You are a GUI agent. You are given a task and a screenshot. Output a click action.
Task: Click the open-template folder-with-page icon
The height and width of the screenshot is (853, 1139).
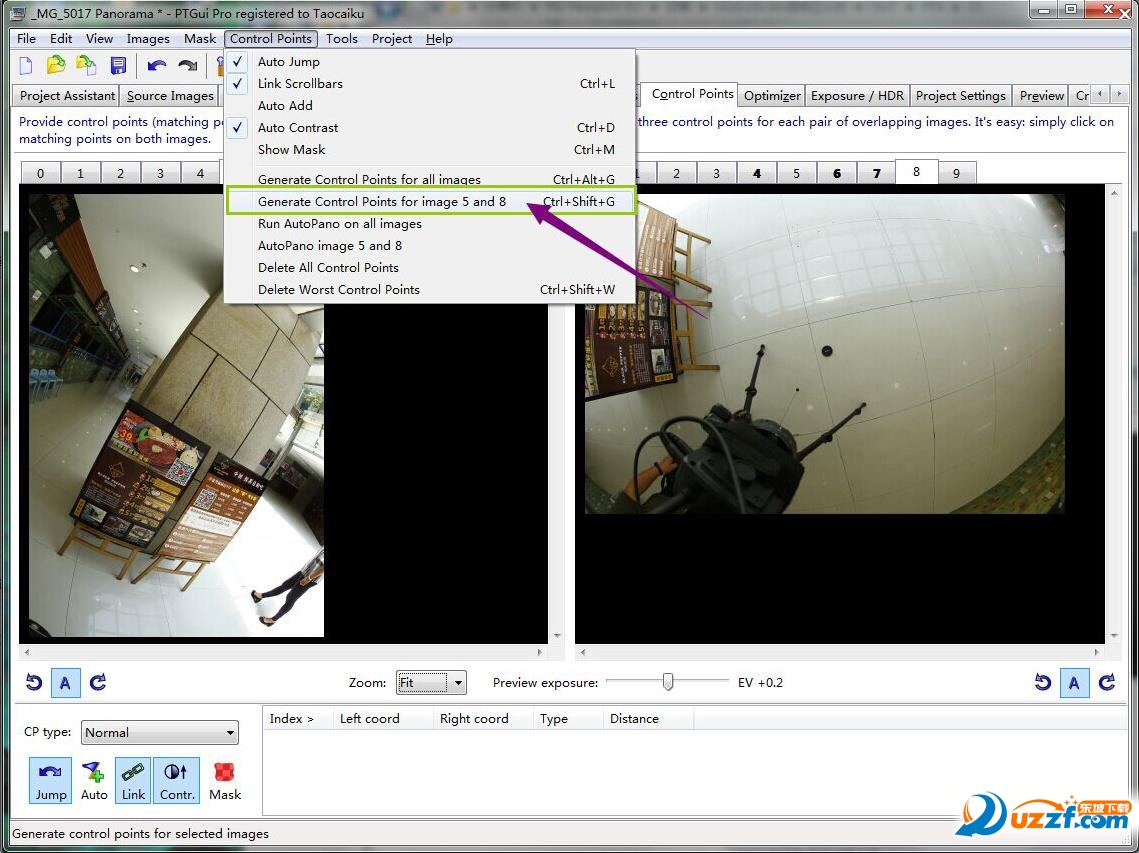click(x=86, y=65)
